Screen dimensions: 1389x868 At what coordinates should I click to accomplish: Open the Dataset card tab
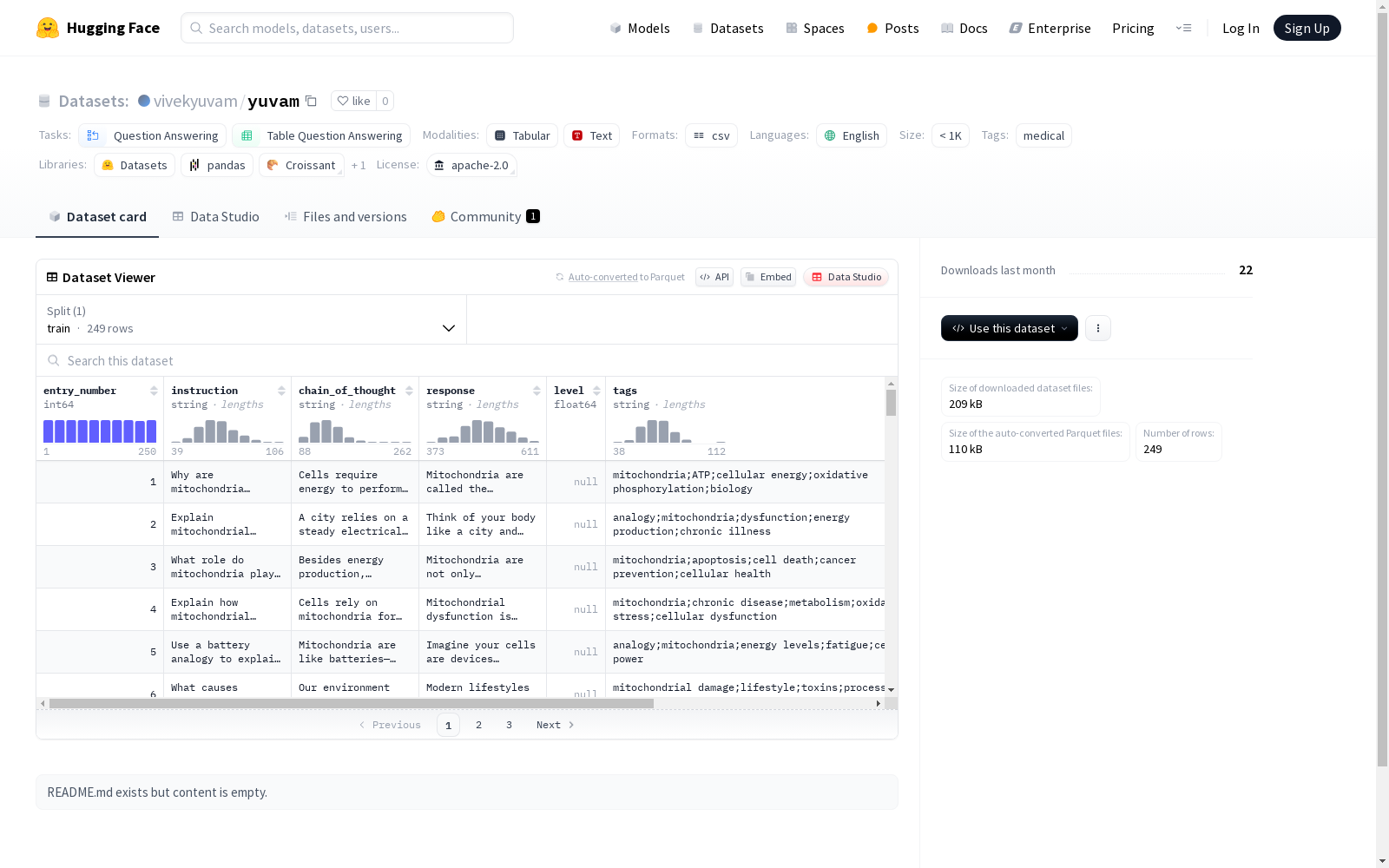97,217
